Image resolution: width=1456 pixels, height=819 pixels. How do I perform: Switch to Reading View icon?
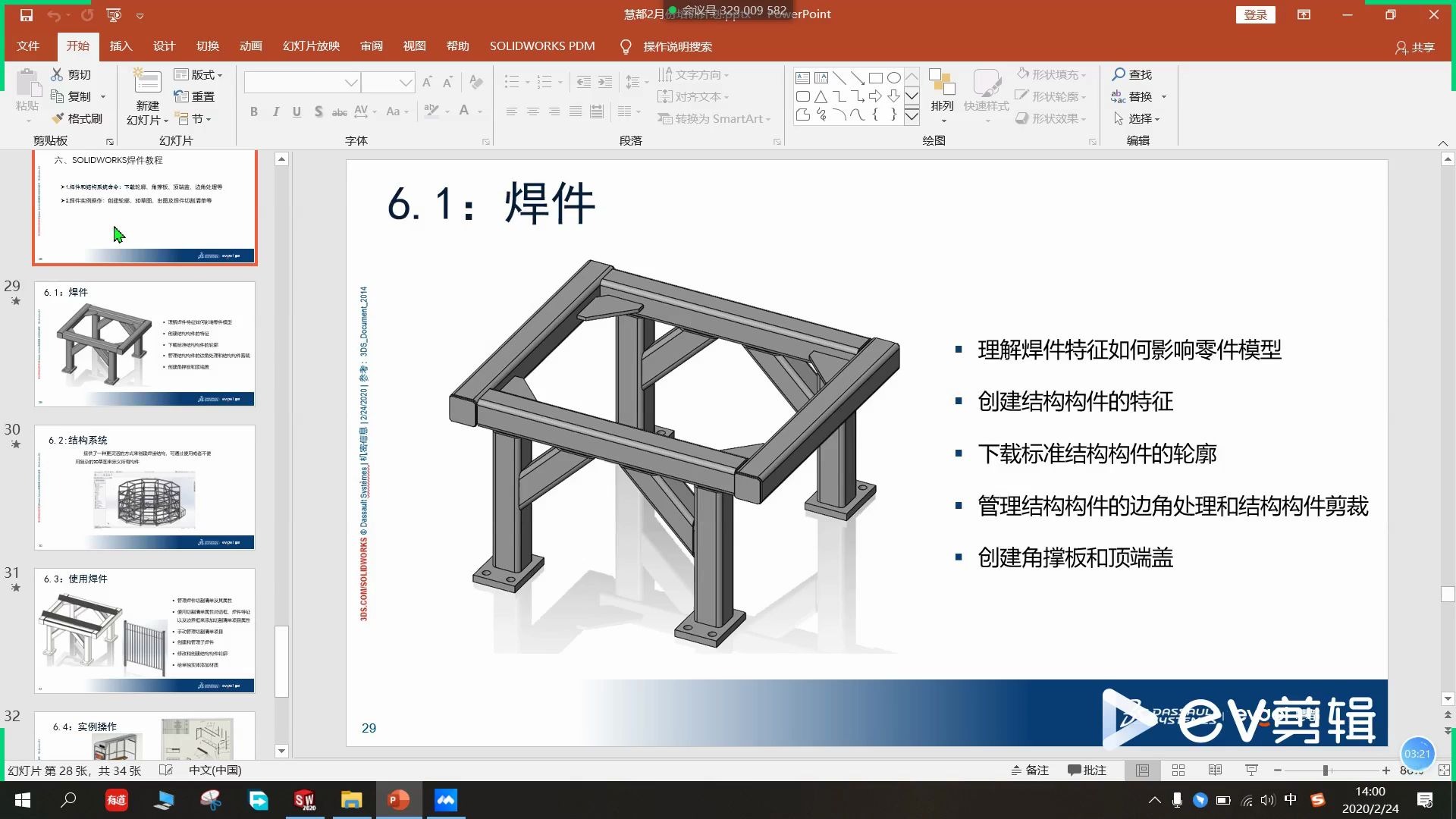pyautogui.click(x=1215, y=770)
